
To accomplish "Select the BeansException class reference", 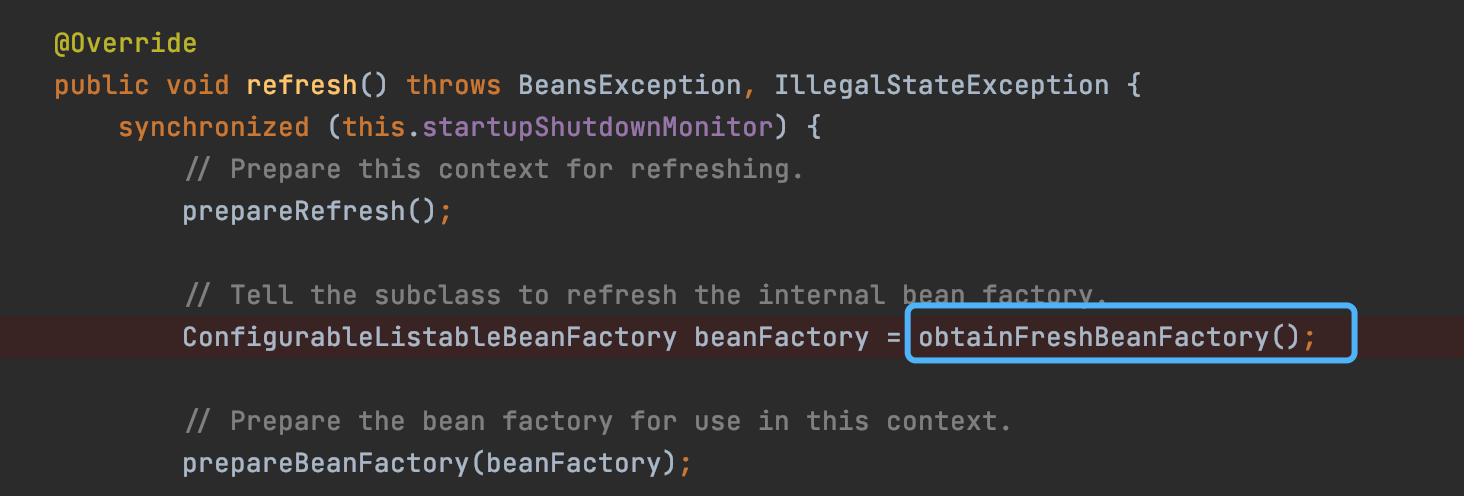I will pos(630,85).
